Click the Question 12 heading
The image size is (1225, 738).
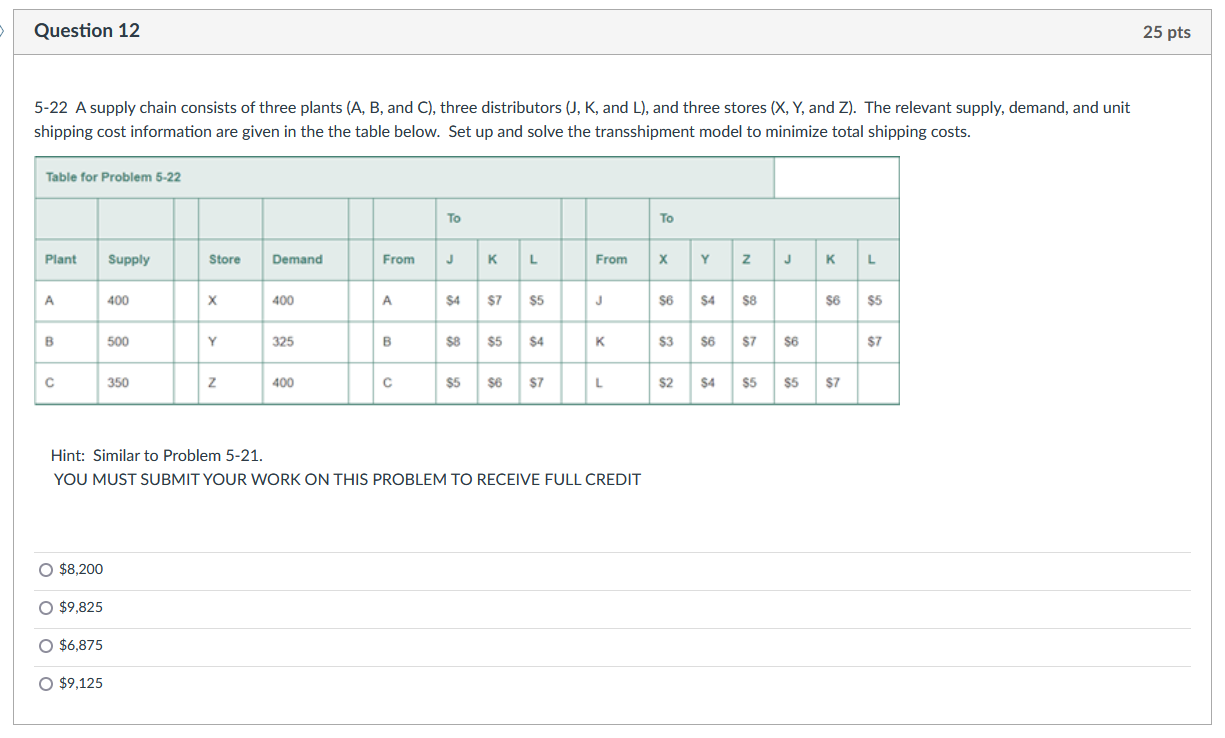pos(87,31)
